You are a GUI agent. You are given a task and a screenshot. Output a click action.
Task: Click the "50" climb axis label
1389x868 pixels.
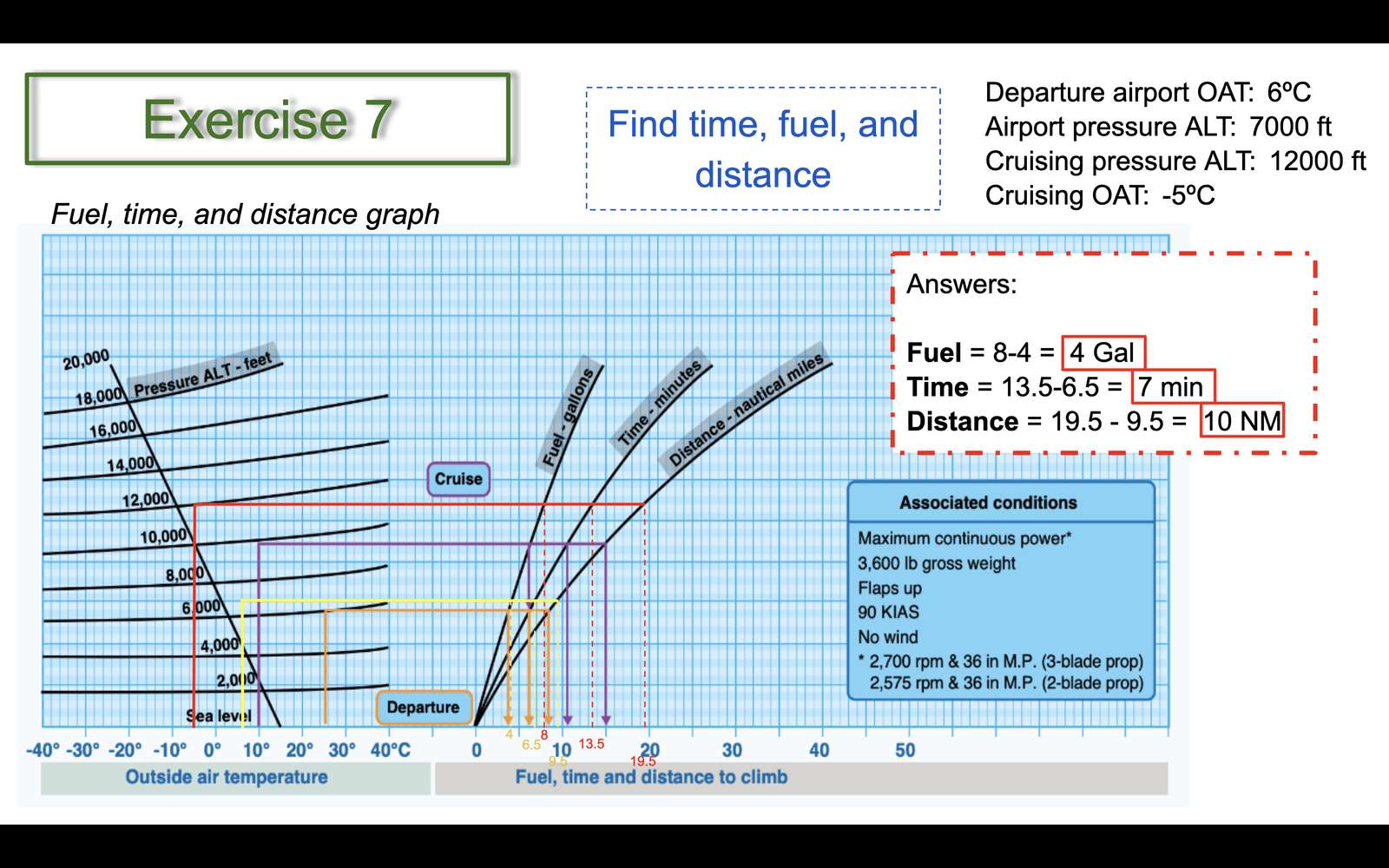pyautogui.click(x=905, y=750)
